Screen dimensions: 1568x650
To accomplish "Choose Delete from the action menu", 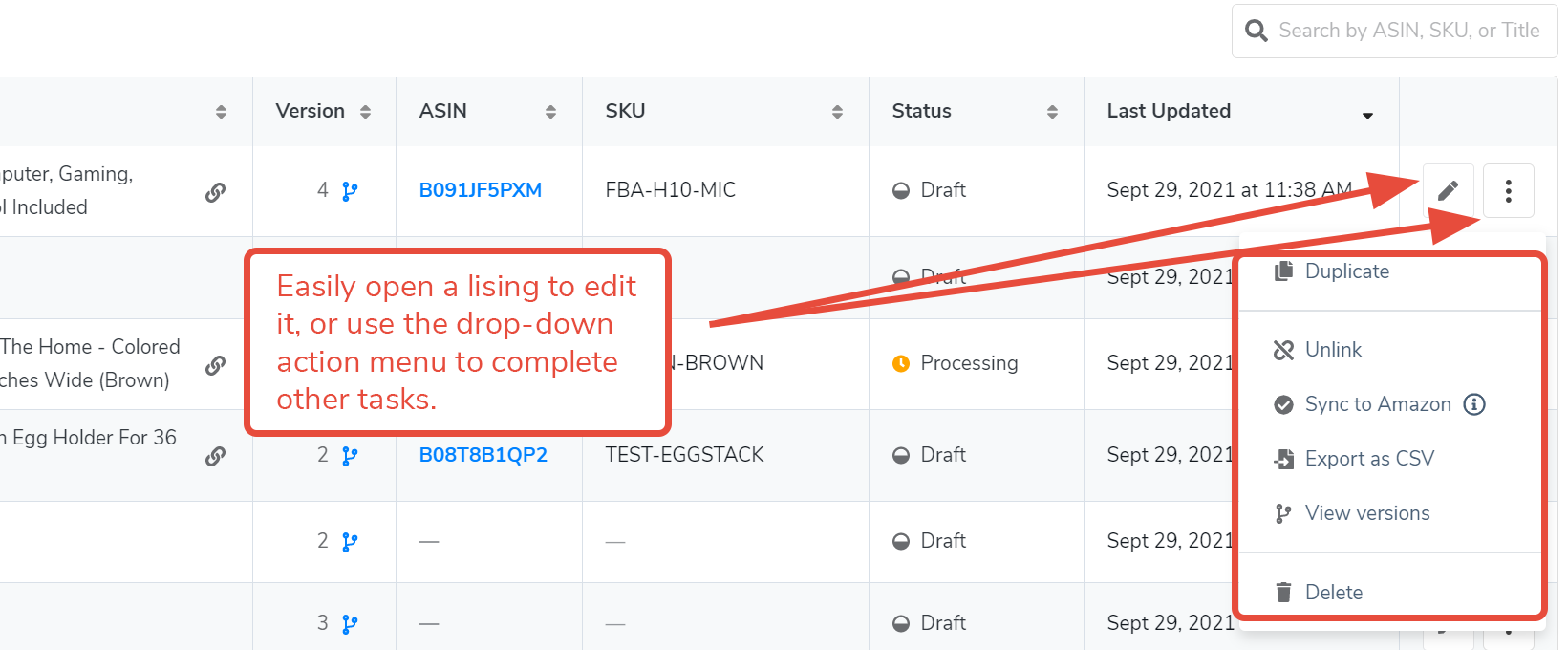I will 1334,593.
